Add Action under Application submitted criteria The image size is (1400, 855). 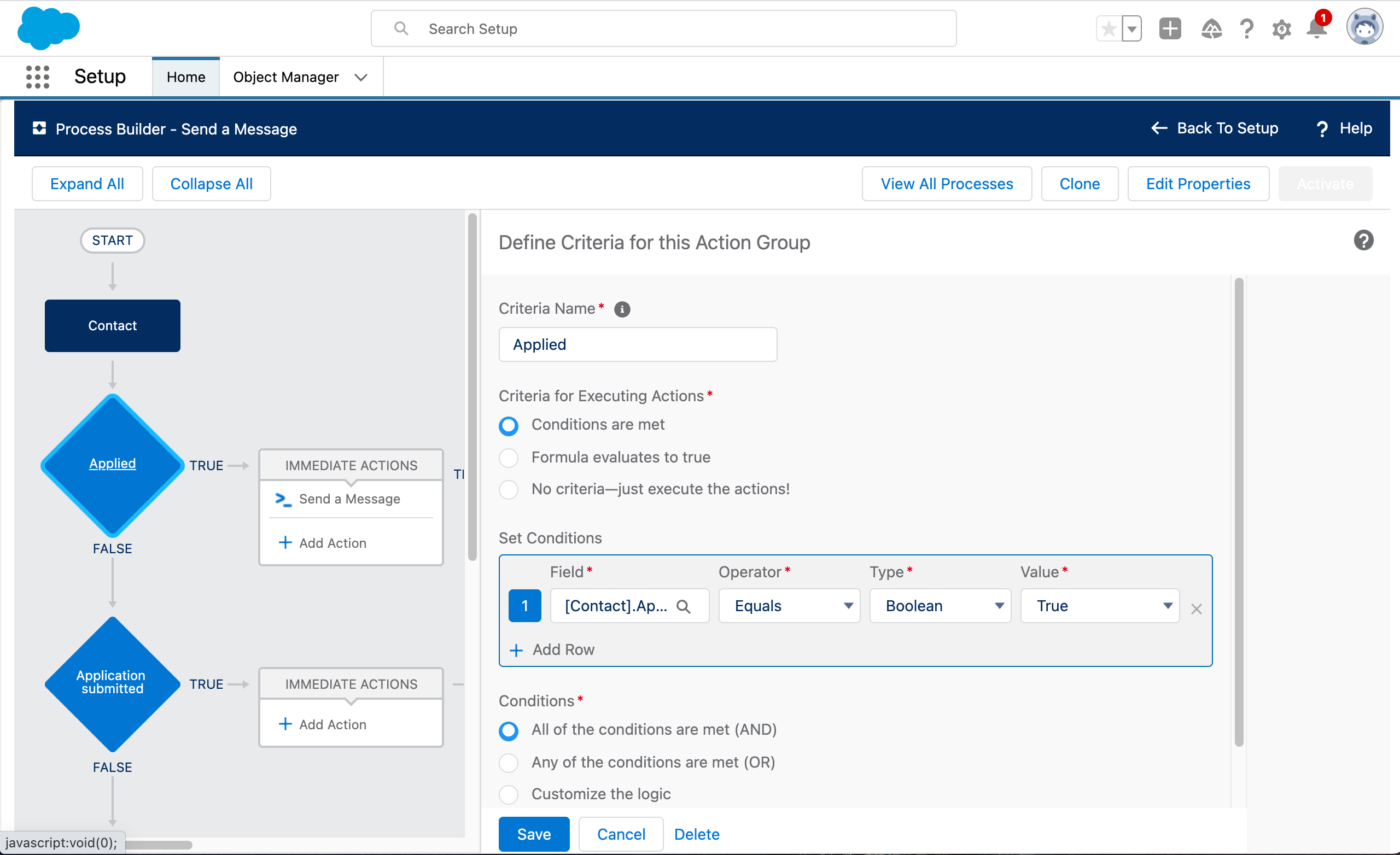(323, 724)
